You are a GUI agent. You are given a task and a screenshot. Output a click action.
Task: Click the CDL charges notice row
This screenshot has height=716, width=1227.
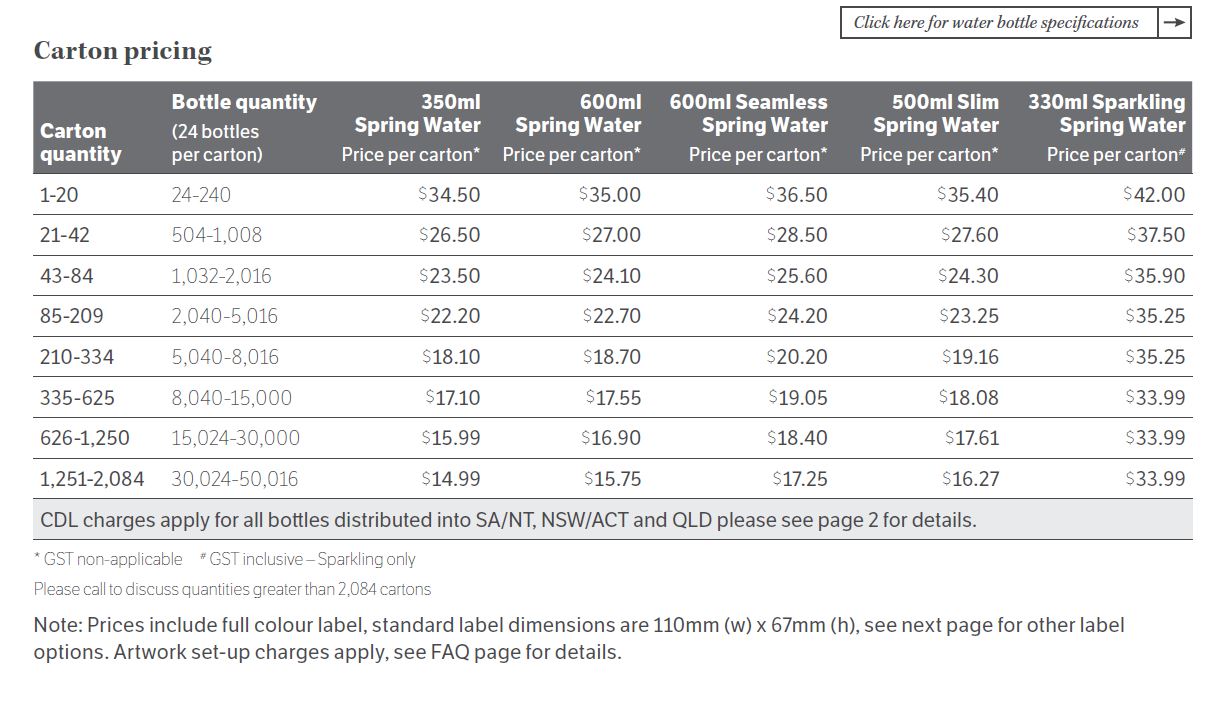(x=508, y=520)
